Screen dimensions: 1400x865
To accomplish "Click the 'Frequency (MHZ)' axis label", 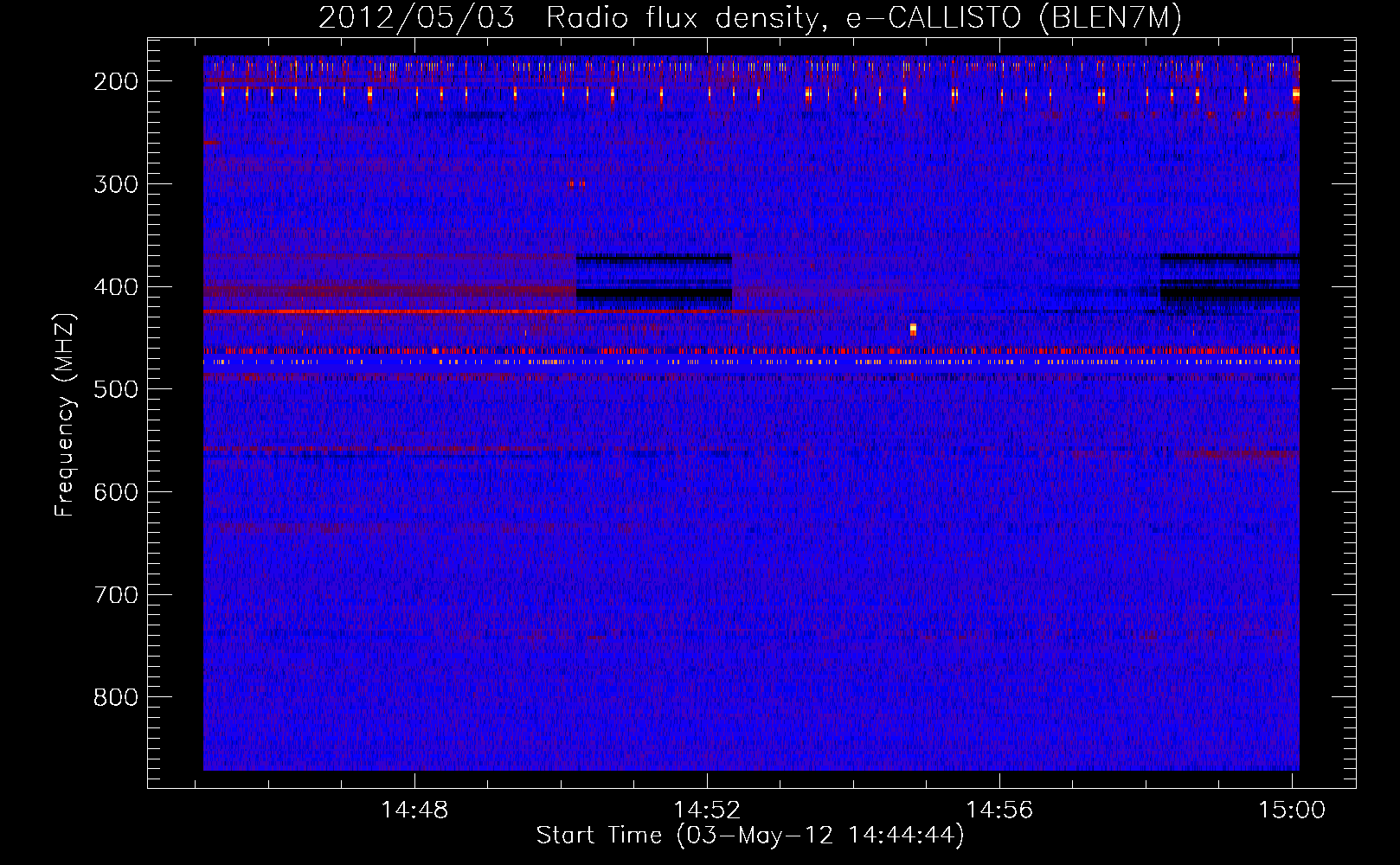I will click(65, 414).
